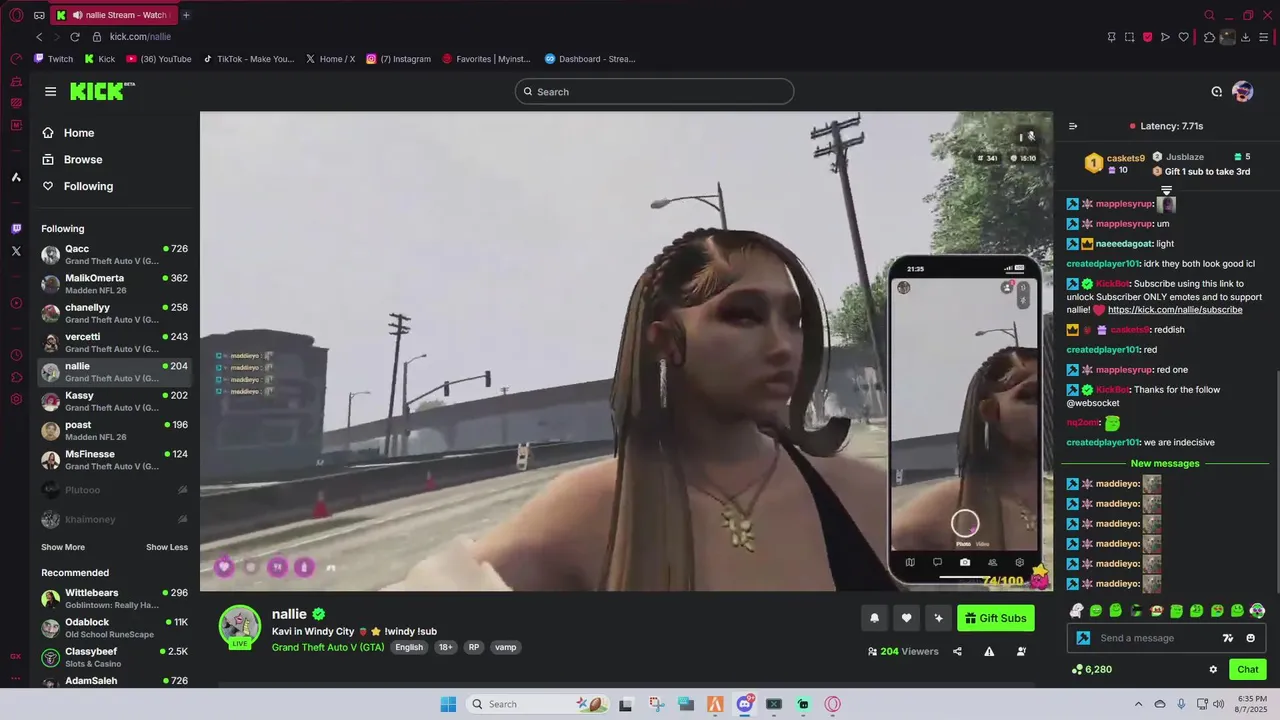Open MsFinesse's channel in Following list

[x=114, y=460]
